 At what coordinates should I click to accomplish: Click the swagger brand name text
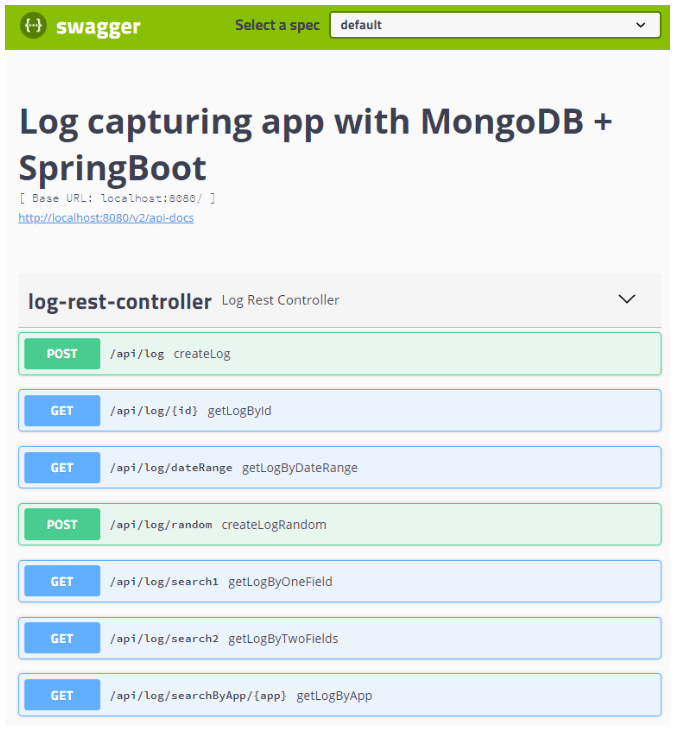click(98, 27)
